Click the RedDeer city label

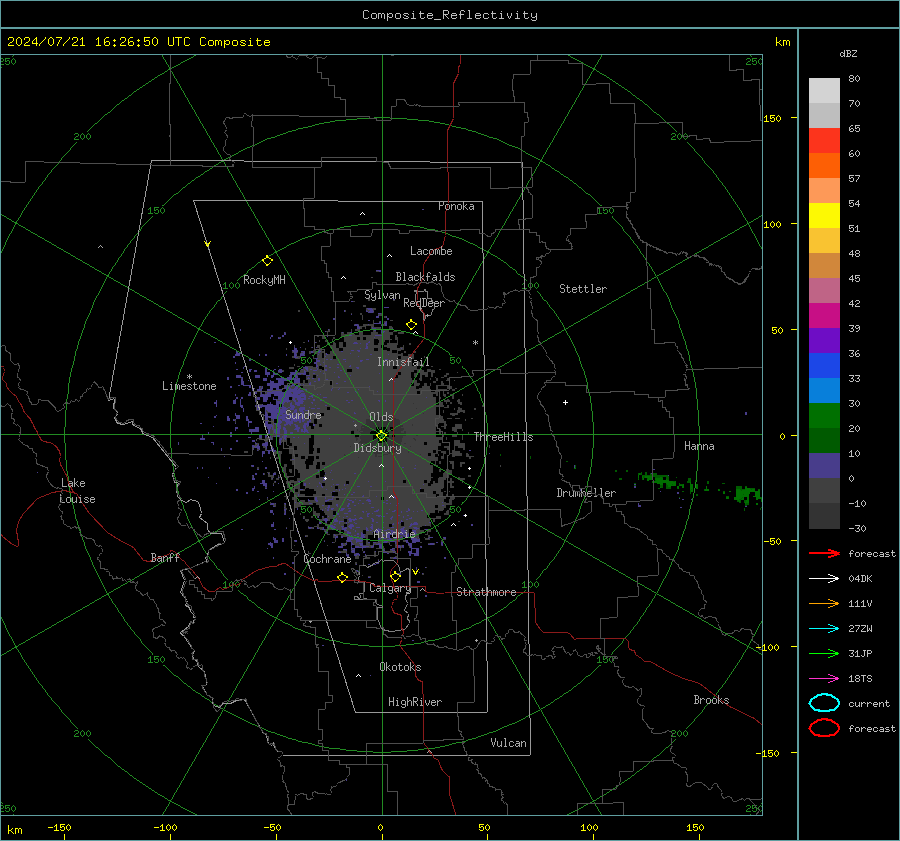424,303
